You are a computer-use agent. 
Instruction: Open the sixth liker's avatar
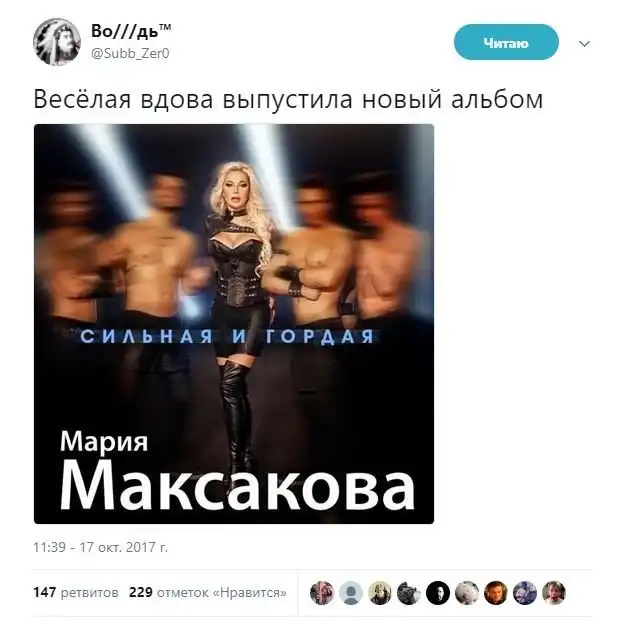(x=467, y=593)
